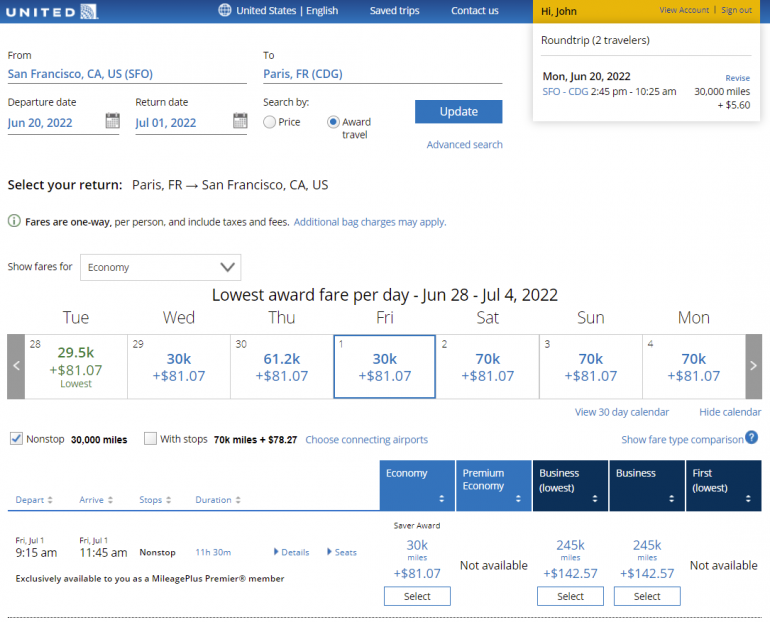Click the fare type comparison help icon
The height and width of the screenshot is (622, 770).
point(751,438)
